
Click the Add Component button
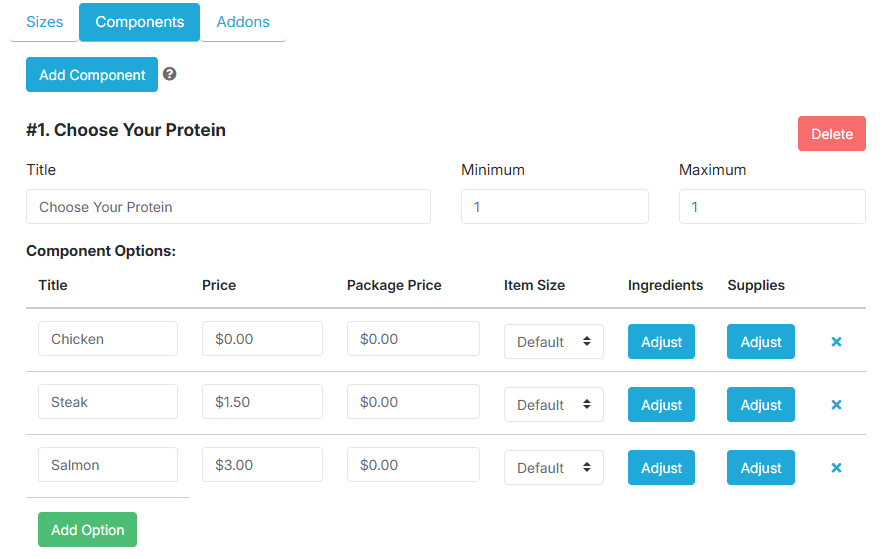[x=92, y=75]
